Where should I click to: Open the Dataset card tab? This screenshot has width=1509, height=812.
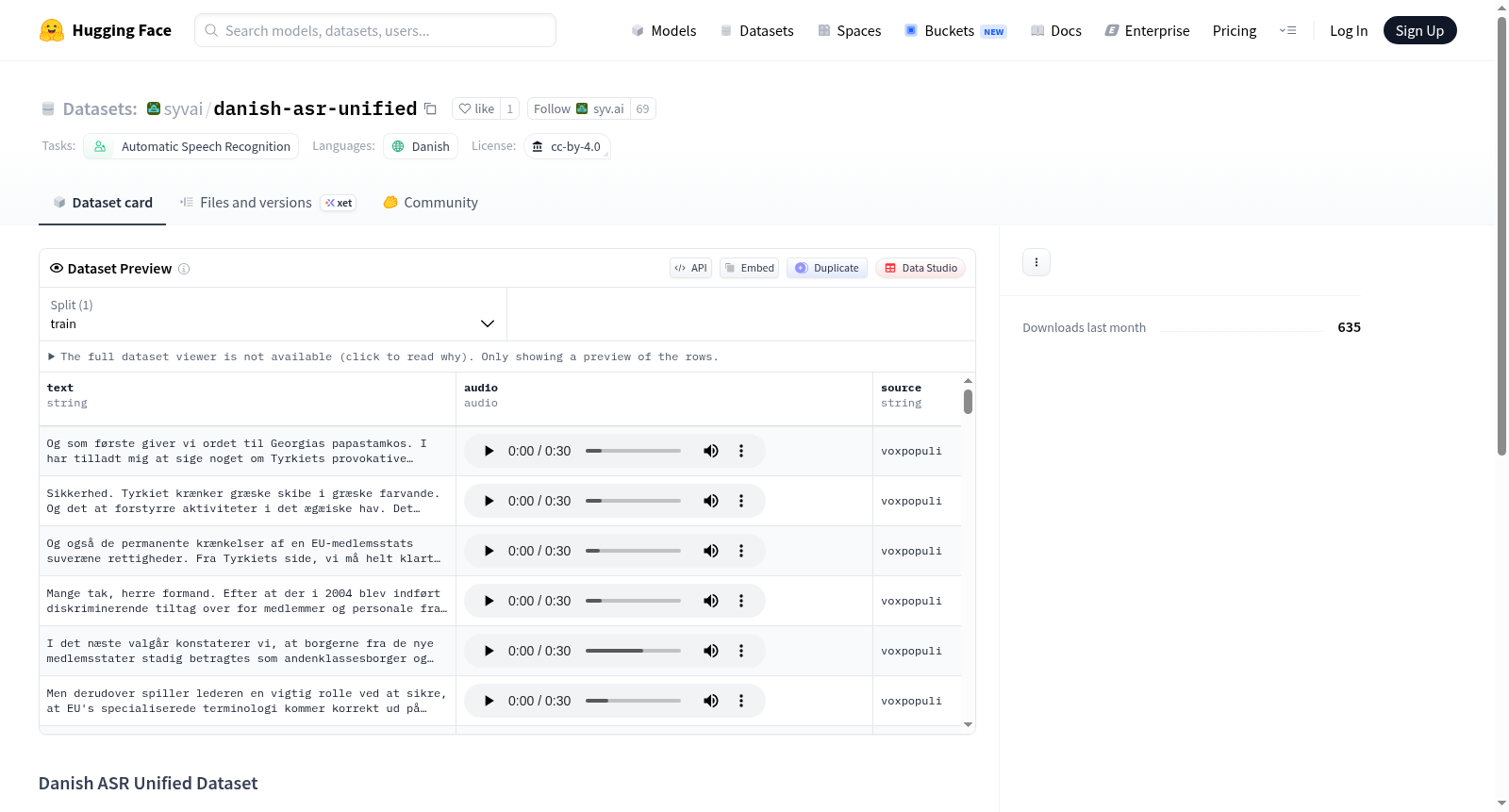(102, 203)
